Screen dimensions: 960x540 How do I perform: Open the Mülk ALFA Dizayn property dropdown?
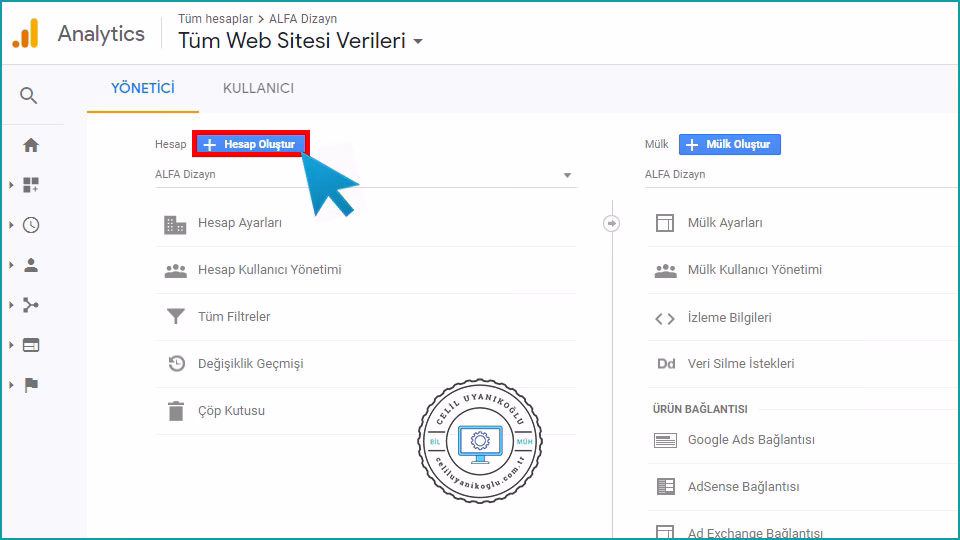(x=801, y=174)
